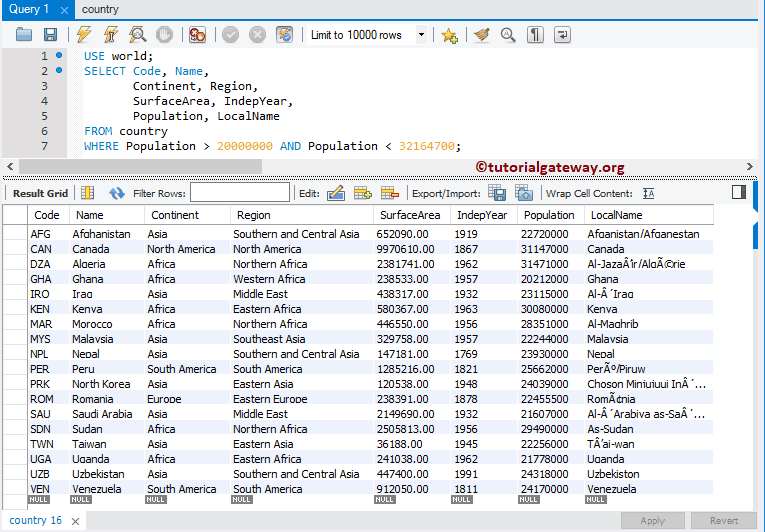This screenshot has height=532, width=765.
Task: Toggle the autocommit mode icon
Action: point(284,35)
